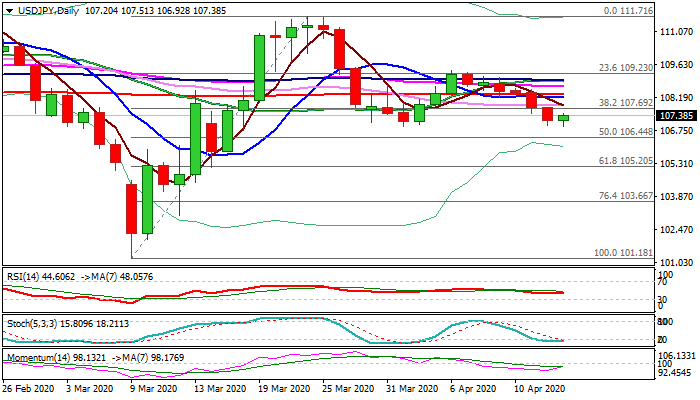Click the 31 Mar 2020 date label

point(412,389)
